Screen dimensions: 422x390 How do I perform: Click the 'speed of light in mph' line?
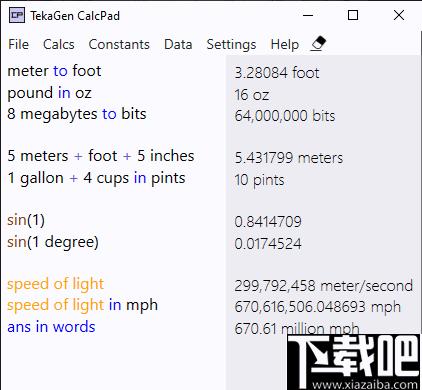[82, 305]
